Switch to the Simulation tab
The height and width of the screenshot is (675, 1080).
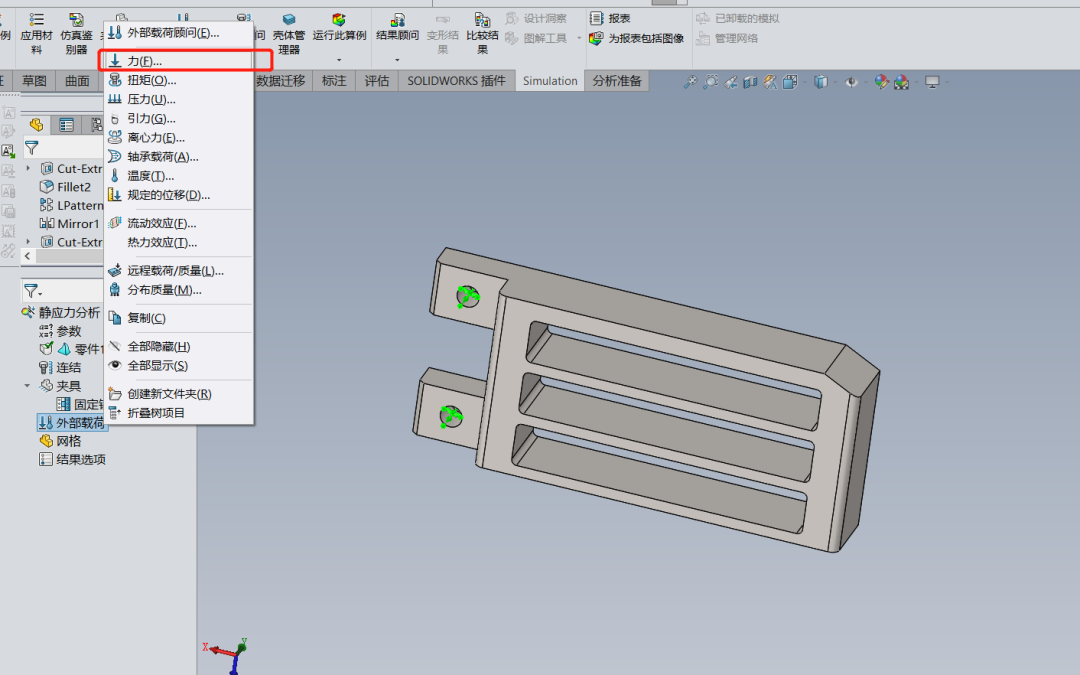(550, 81)
